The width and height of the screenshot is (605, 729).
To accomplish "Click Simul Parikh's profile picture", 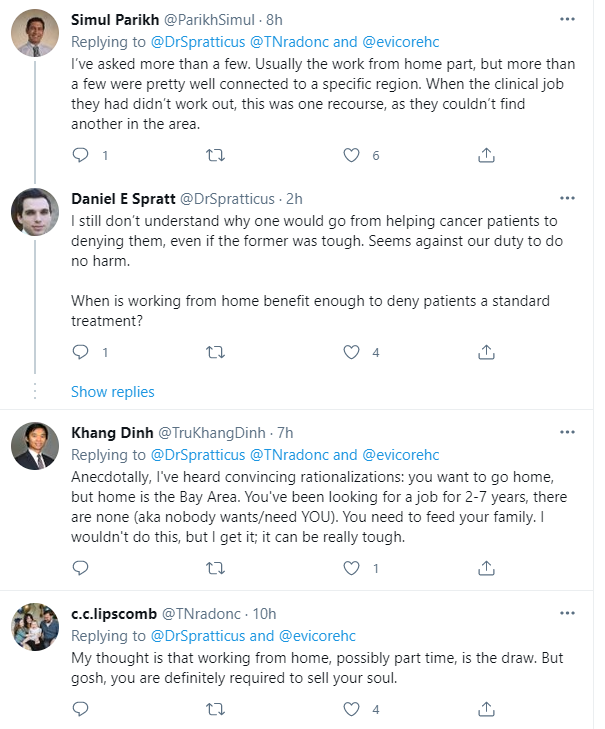I will pyautogui.click(x=35, y=39).
